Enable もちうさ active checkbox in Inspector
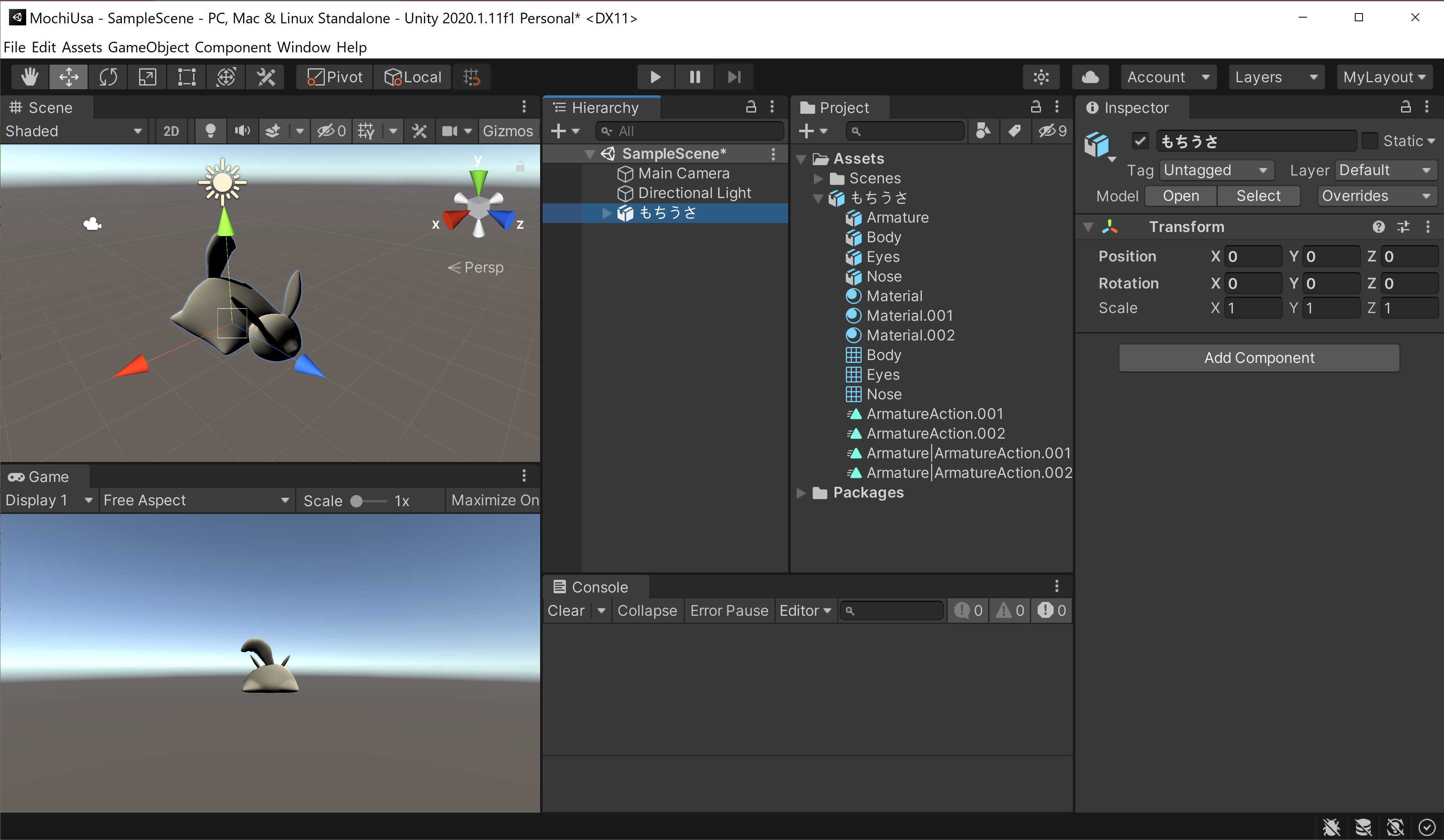Image resolution: width=1444 pixels, height=840 pixels. pos(1140,141)
